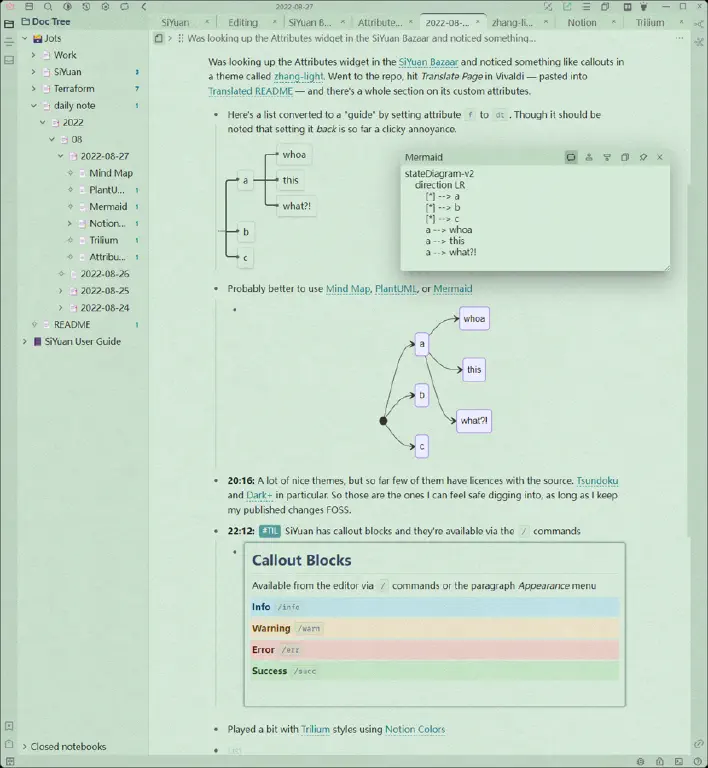Open settings gear icon in top toolbar
This screenshot has height=768, width=708.
coord(105,7)
